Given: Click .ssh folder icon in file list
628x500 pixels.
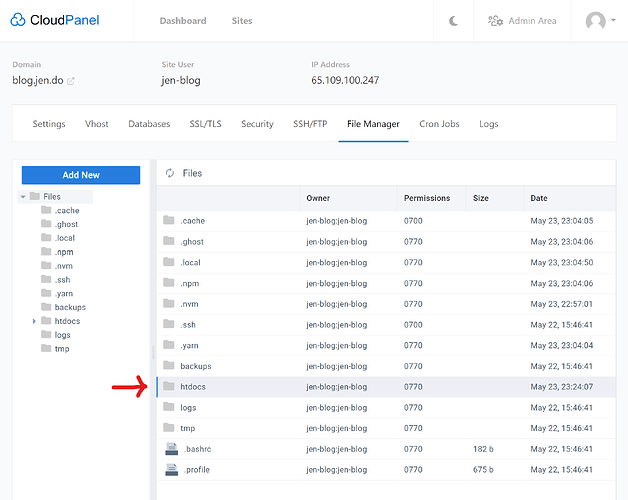Looking at the screenshot, I should click(169, 324).
